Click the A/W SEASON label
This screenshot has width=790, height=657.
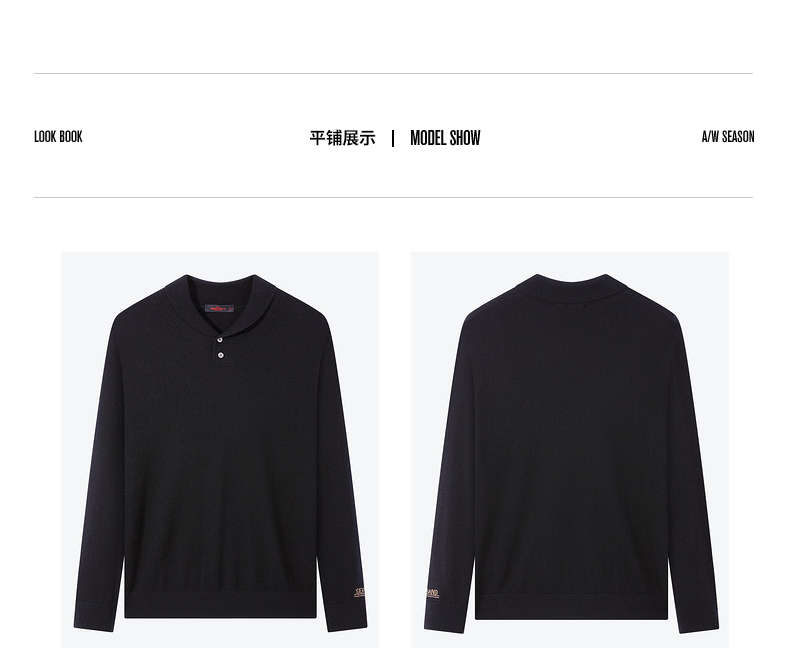click(x=728, y=137)
